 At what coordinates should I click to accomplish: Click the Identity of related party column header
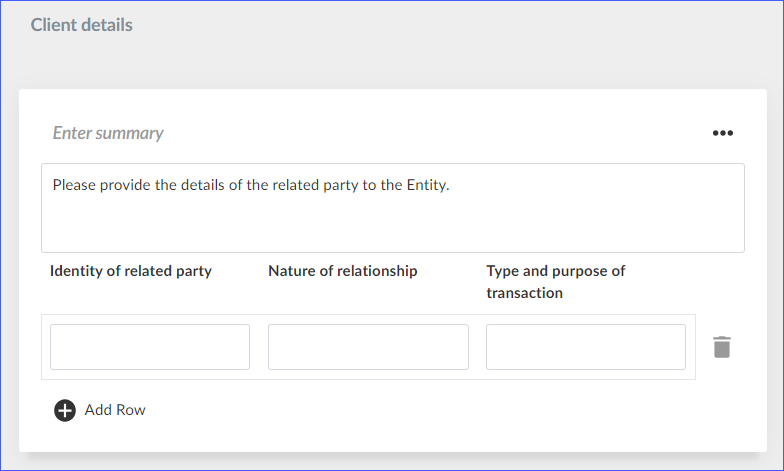(x=131, y=271)
